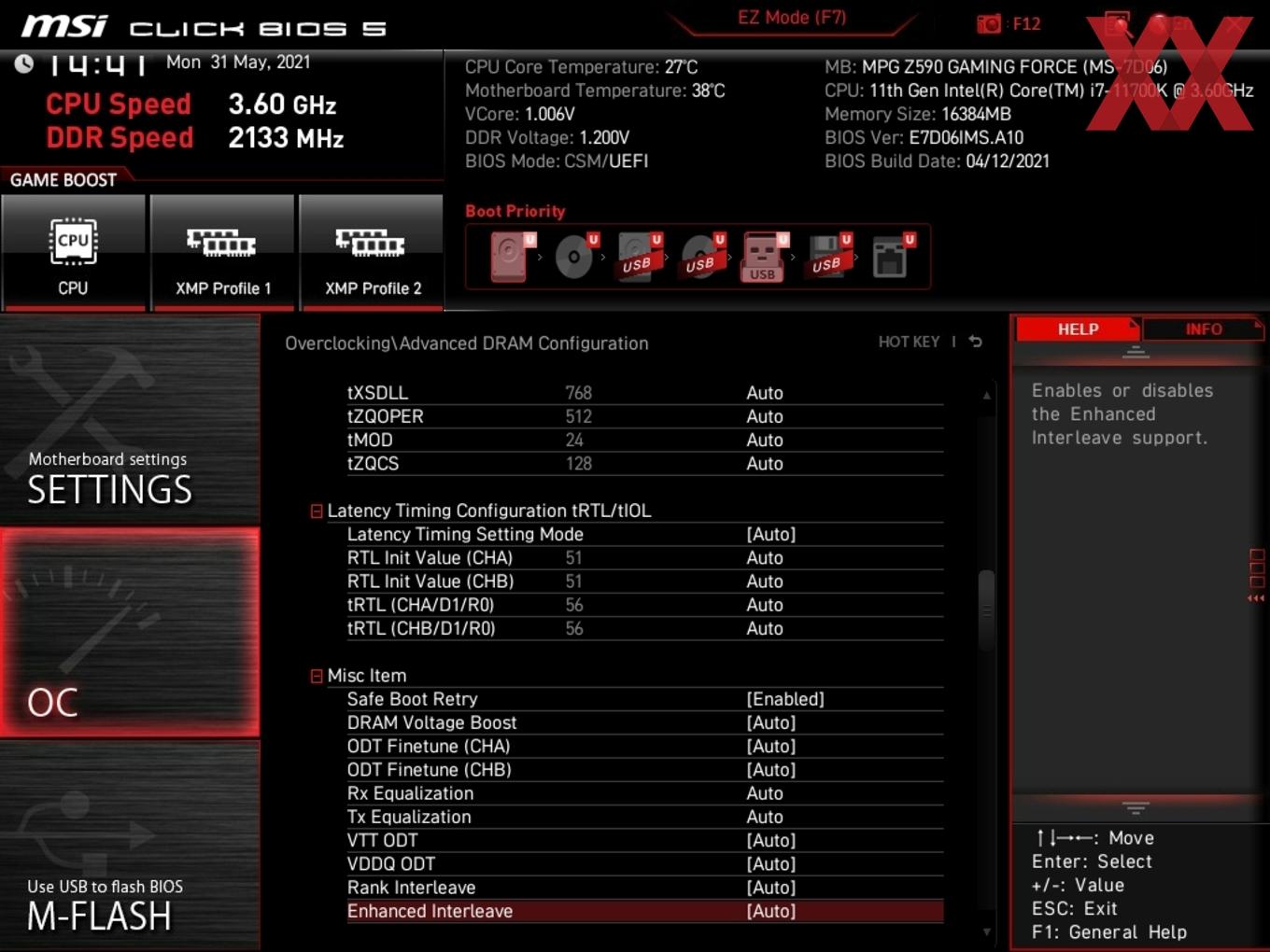Select the USB floppy boot device icon
Screen dimensions: 1270x952
click(x=828, y=257)
